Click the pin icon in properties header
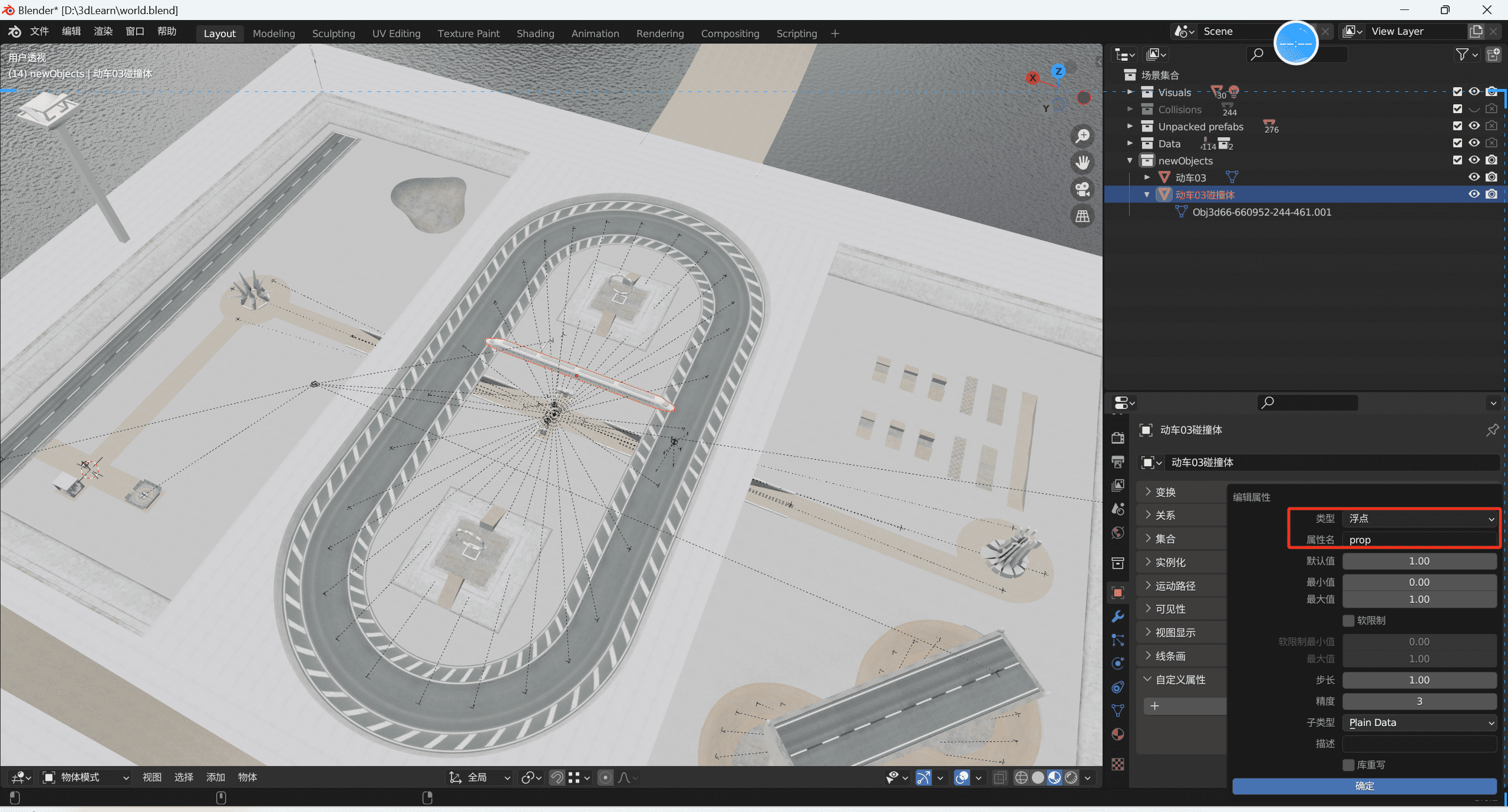The image size is (1508, 812). coord(1492,430)
